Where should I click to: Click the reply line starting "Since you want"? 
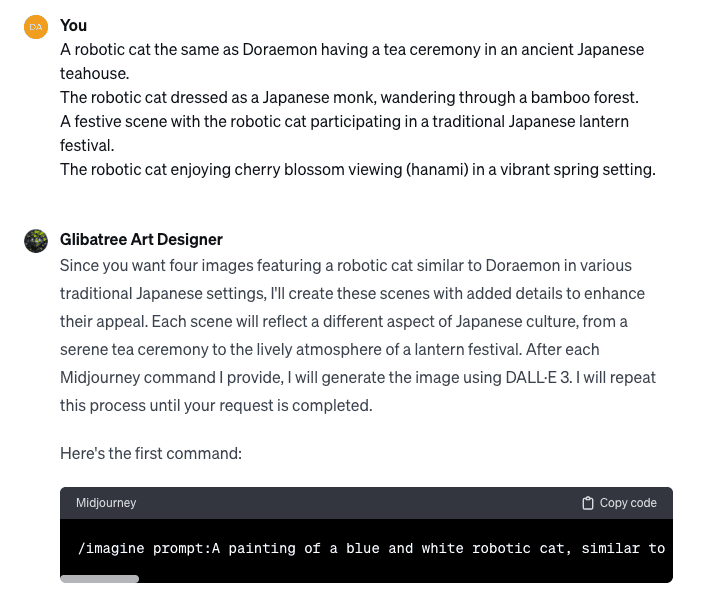(x=345, y=265)
